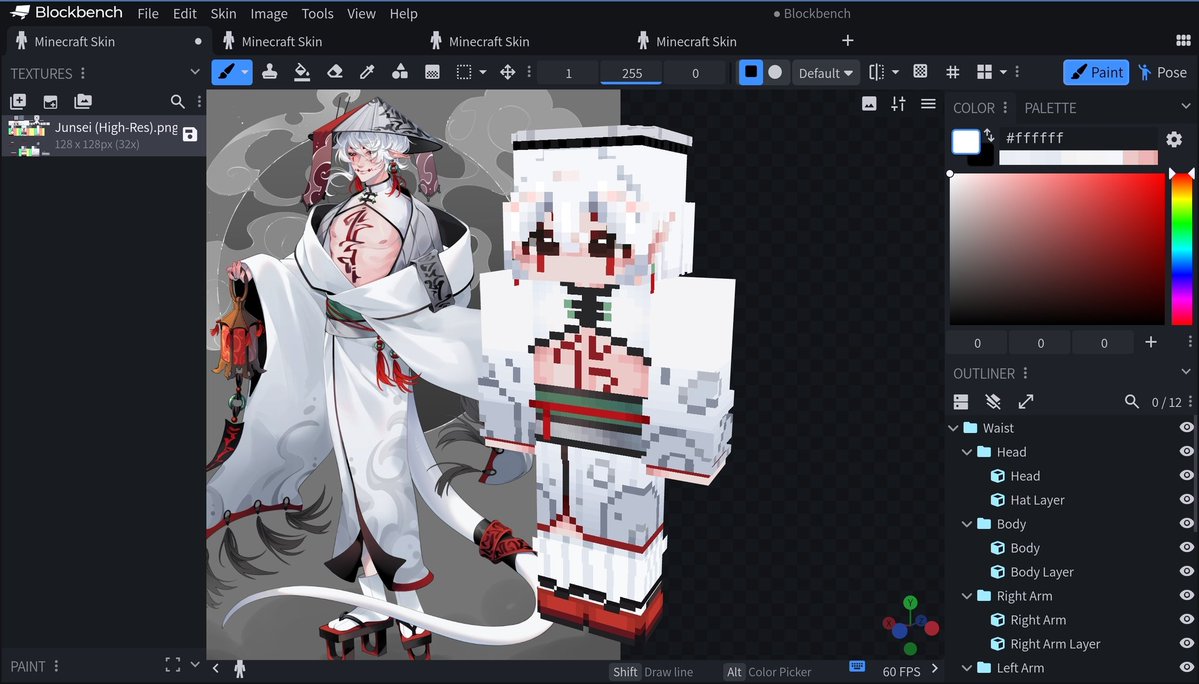Collapse the Head group
This screenshot has width=1199, height=684.
[967, 452]
